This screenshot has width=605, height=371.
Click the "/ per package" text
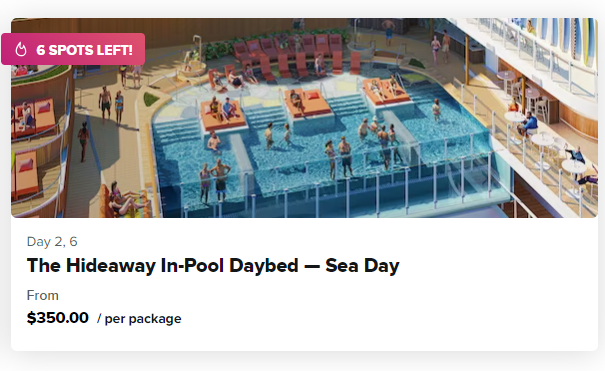point(139,319)
